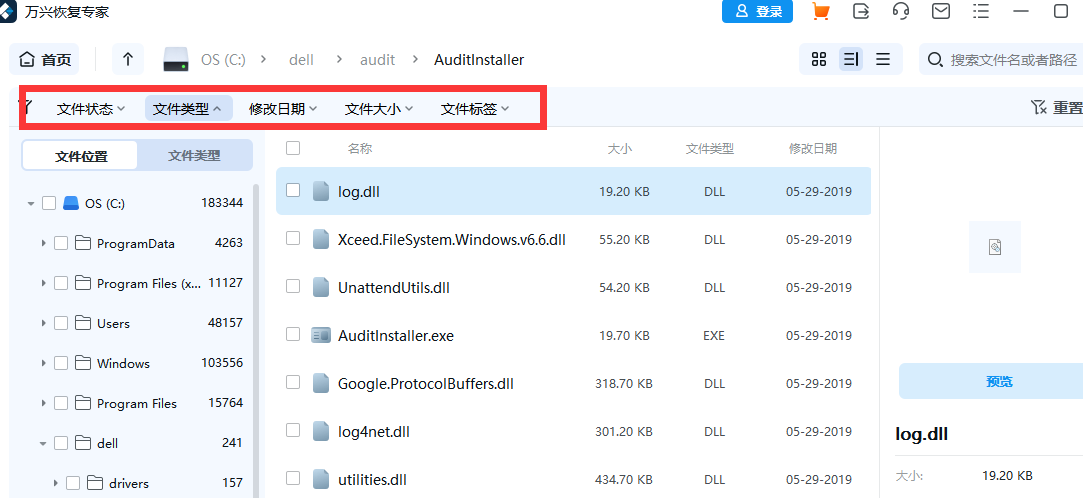Click the search magnifier icon

pos(935,60)
